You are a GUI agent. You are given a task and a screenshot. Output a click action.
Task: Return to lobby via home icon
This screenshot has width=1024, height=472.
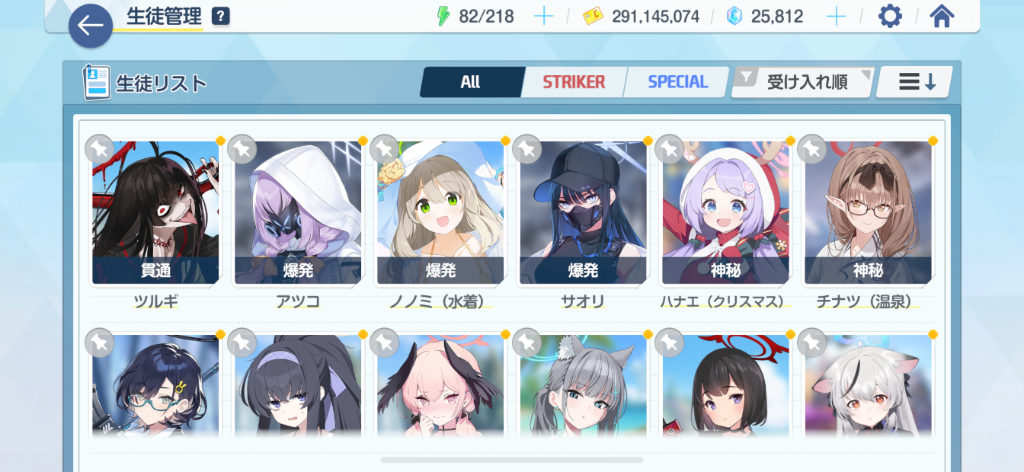pos(941,16)
